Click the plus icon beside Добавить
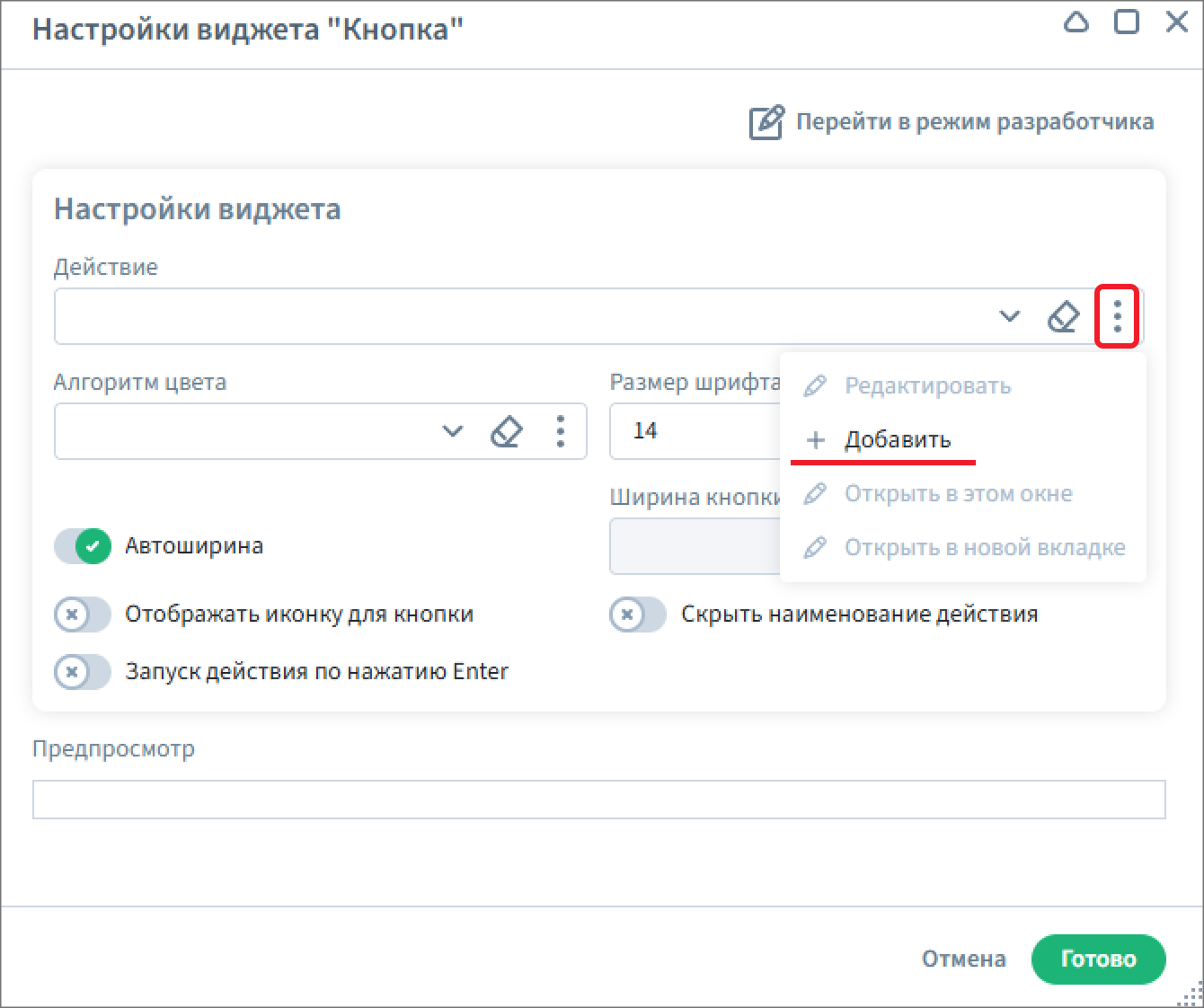 click(815, 440)
